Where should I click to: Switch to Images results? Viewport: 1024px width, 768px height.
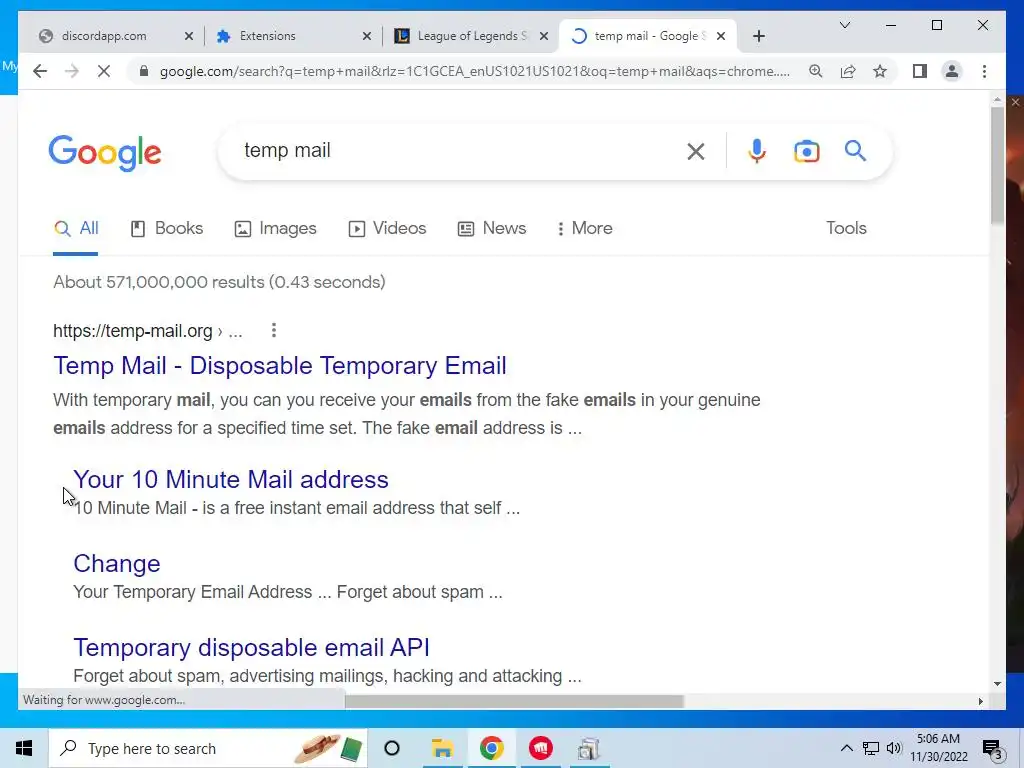click(x=276, y=229)
